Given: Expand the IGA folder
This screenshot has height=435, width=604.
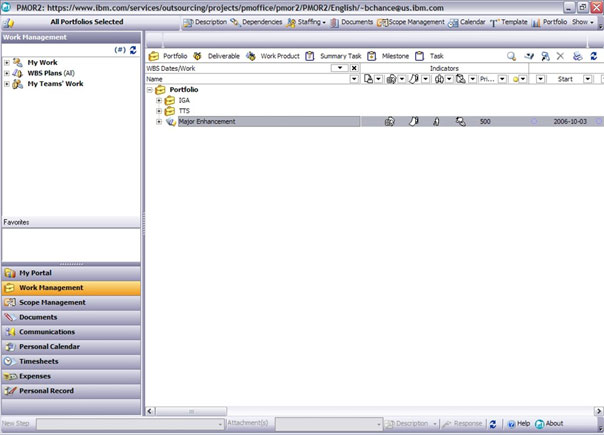Looking at the screenshot, I should [159, 101].
